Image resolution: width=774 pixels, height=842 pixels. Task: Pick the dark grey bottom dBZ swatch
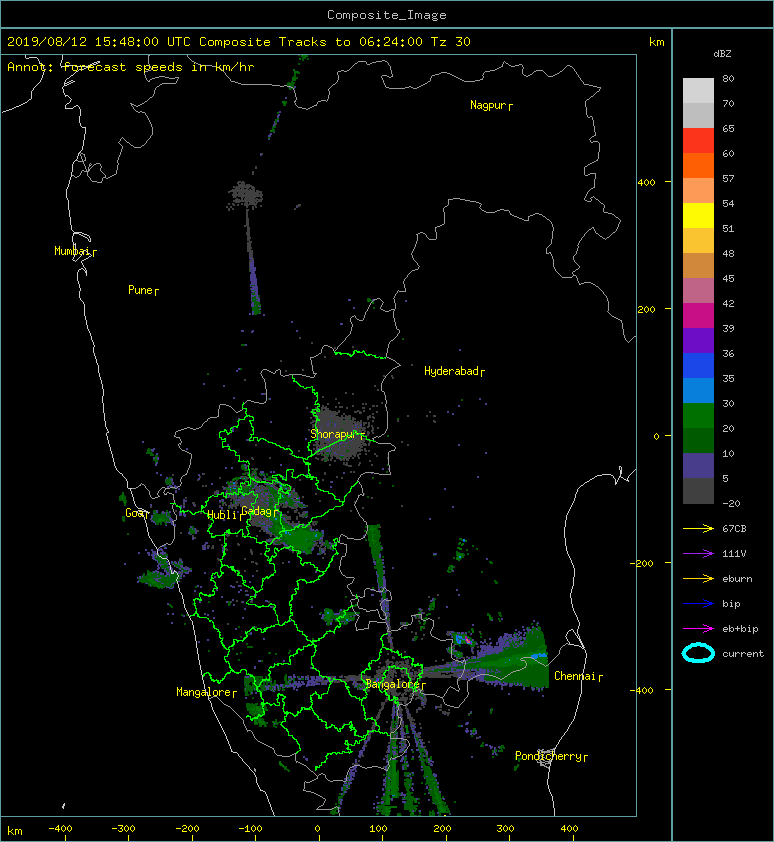[698, 491]
